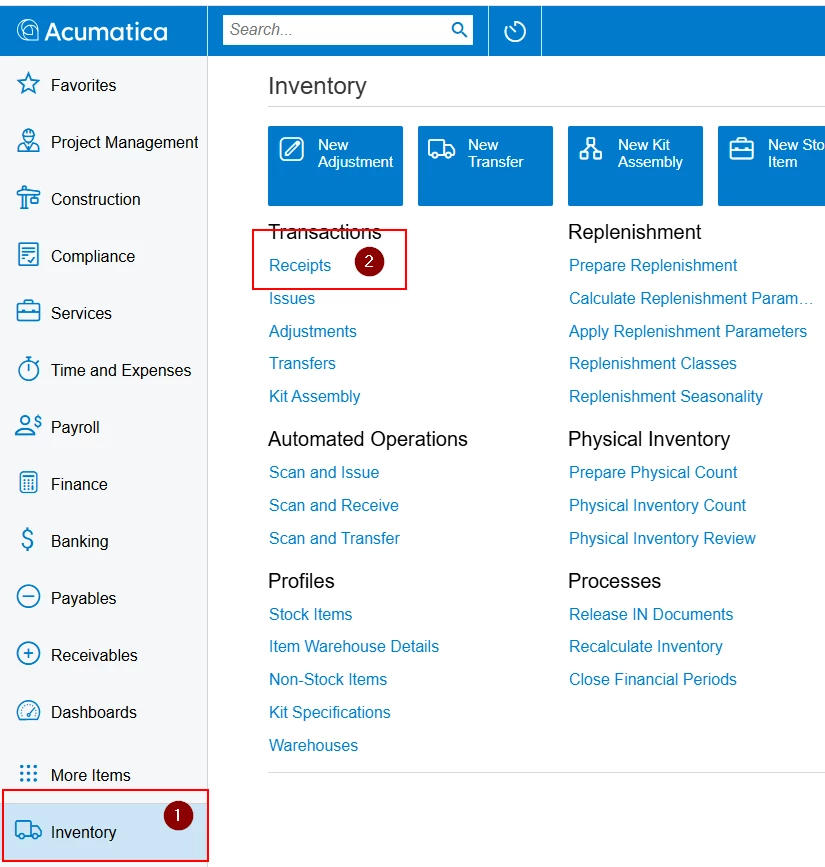Click the New Transfer tile
The height and width of the screenshot is (867, 825).
(485, 166)
